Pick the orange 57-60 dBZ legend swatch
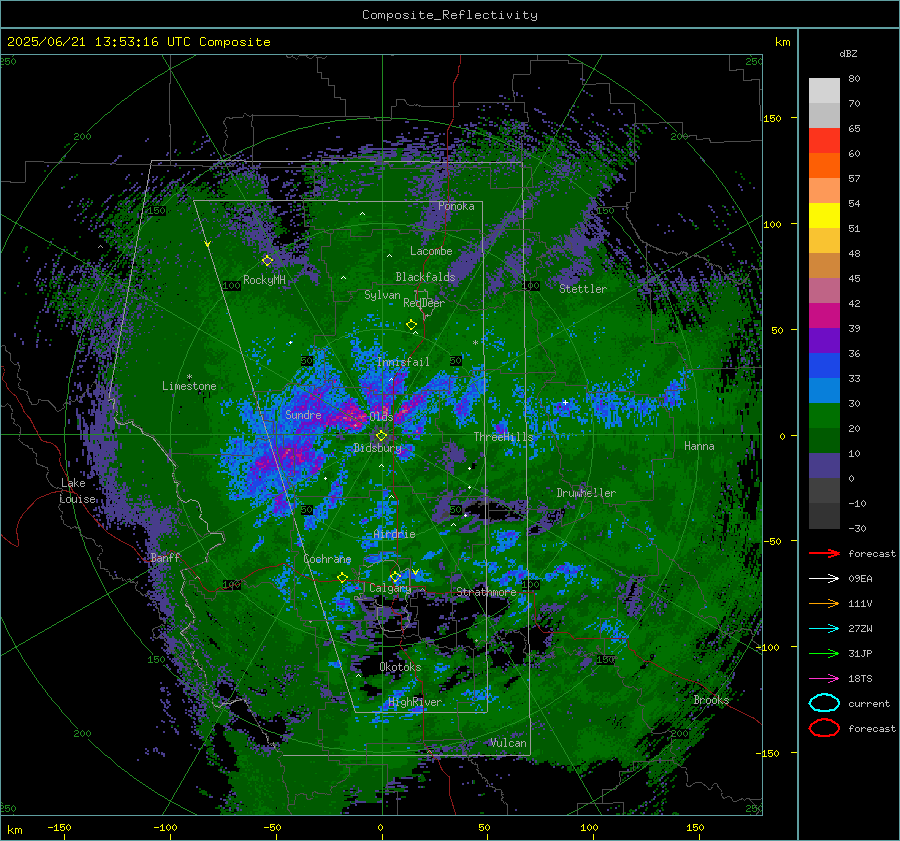 (824, 166)
